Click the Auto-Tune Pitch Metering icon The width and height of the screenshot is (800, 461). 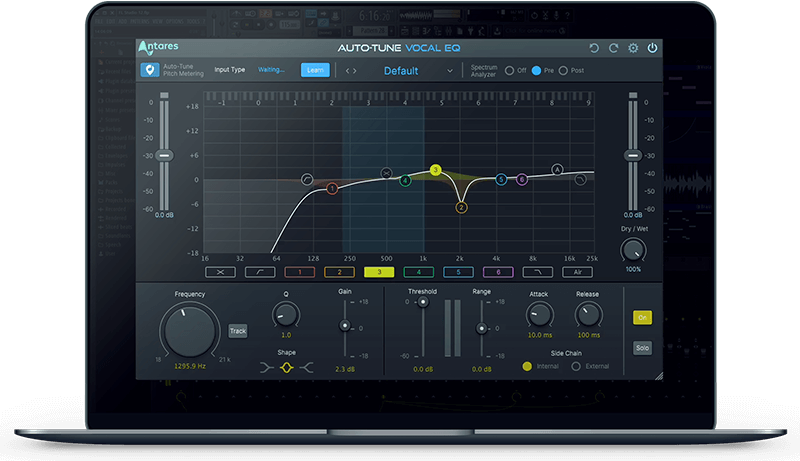[x=149, y=70]
